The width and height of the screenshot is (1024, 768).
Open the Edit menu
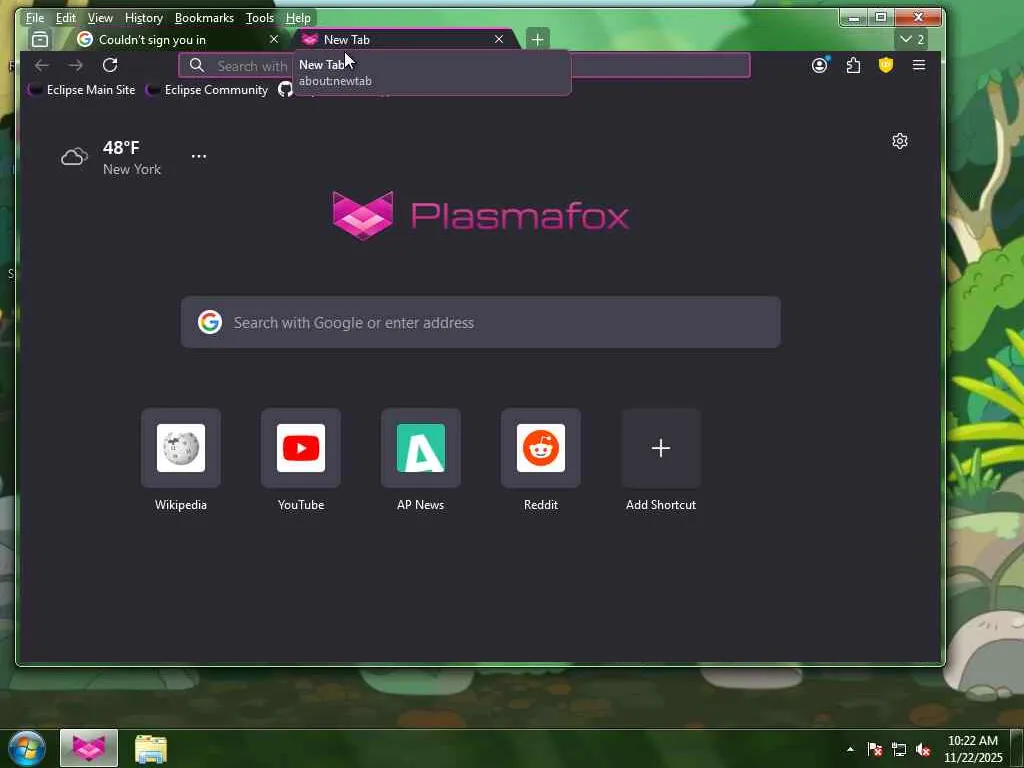pos(65,18)
